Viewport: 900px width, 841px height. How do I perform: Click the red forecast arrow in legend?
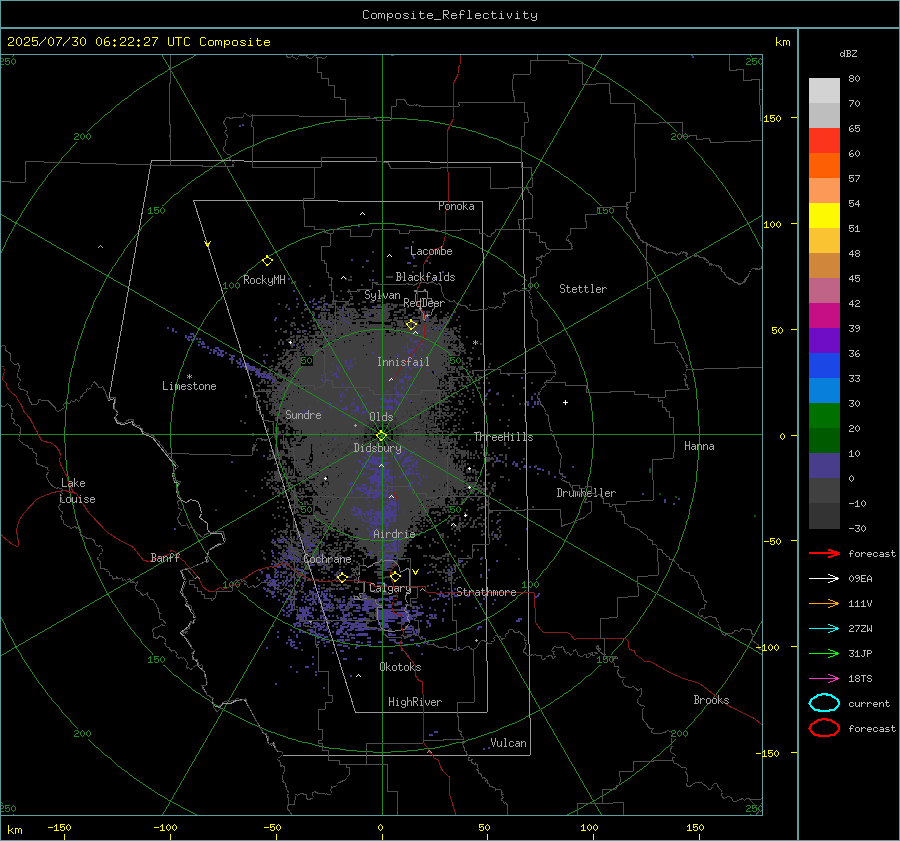point(824,553)
